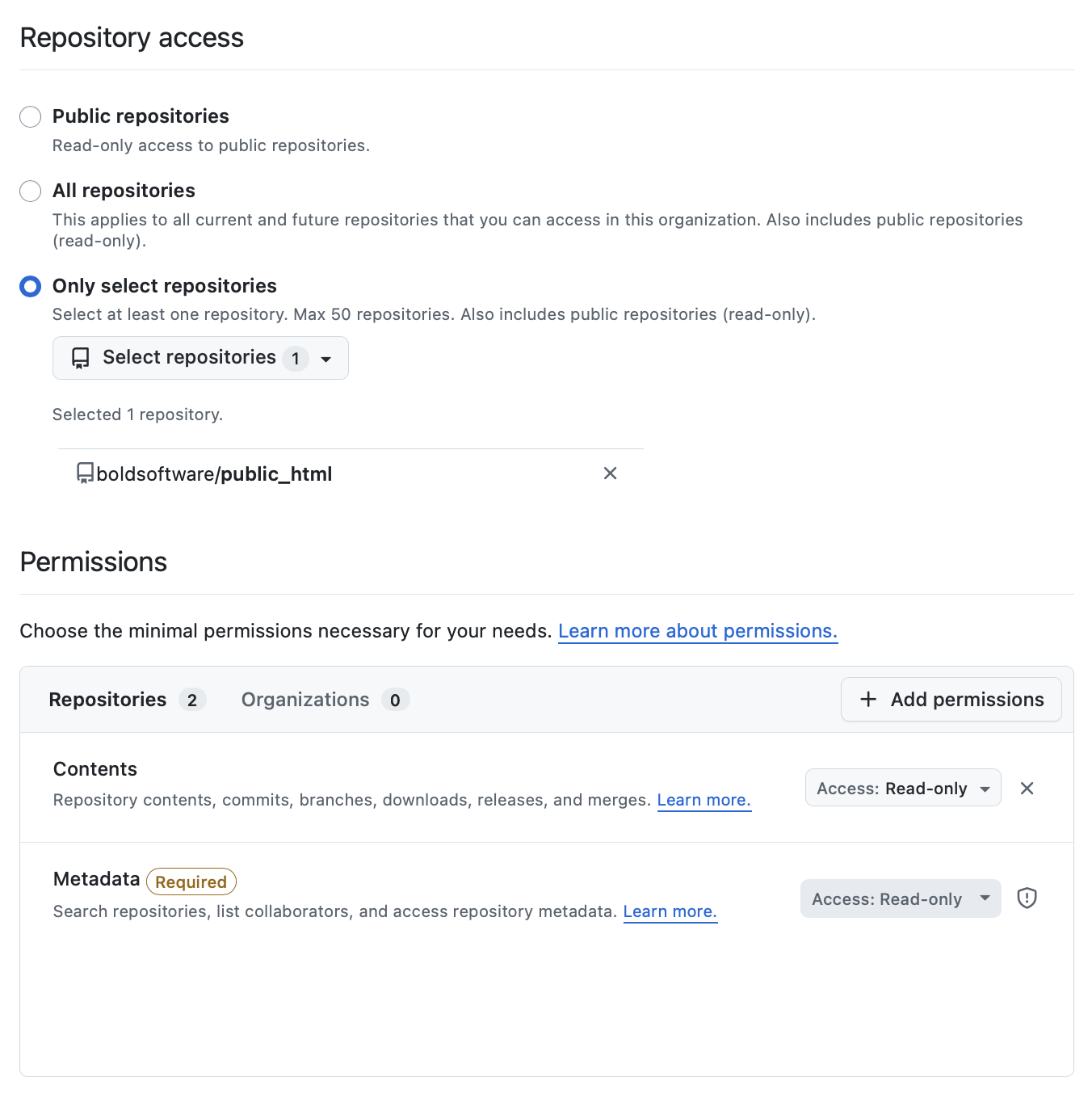Remove boldsoftware/public_html from selected repositories

tap(611, 473)
